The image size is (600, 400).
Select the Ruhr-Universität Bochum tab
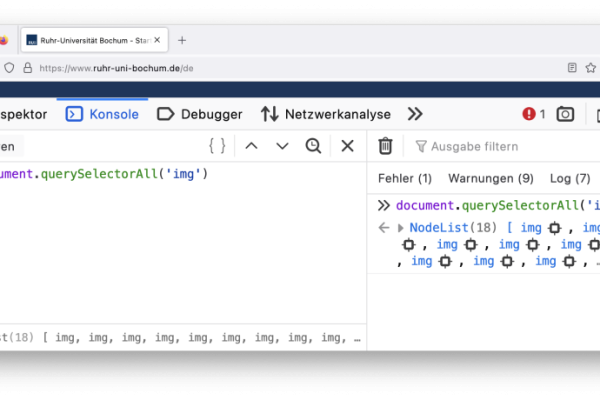click(94, 40)
